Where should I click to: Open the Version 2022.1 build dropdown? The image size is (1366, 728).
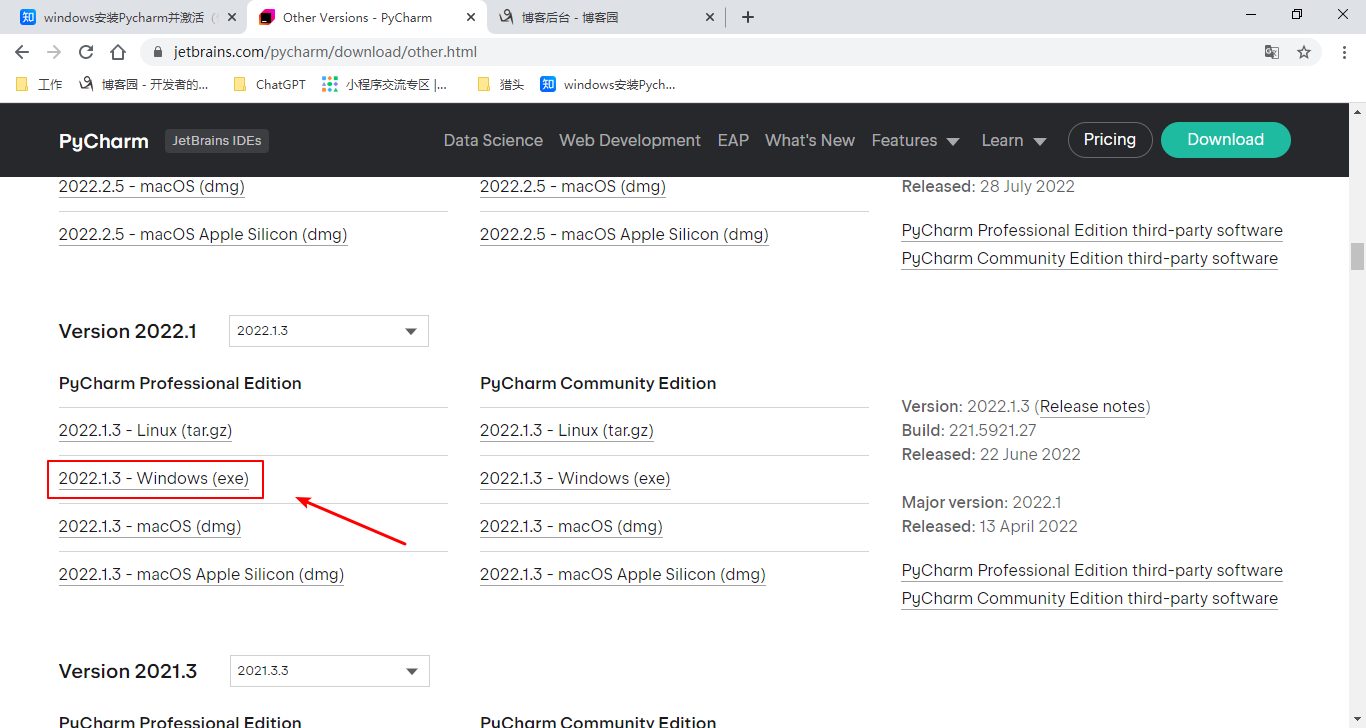click(x=329, y=331)
